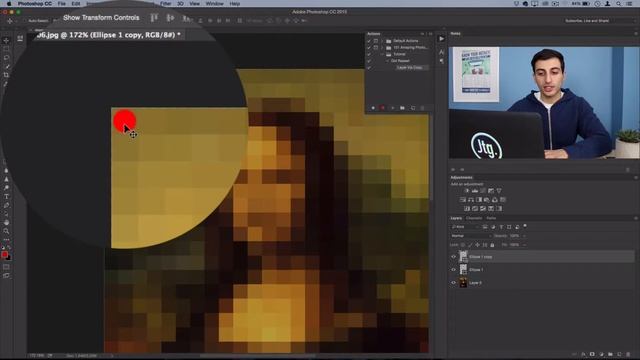
Task: Open the layer filter Kind dropdown
Action: click(465, 227)
